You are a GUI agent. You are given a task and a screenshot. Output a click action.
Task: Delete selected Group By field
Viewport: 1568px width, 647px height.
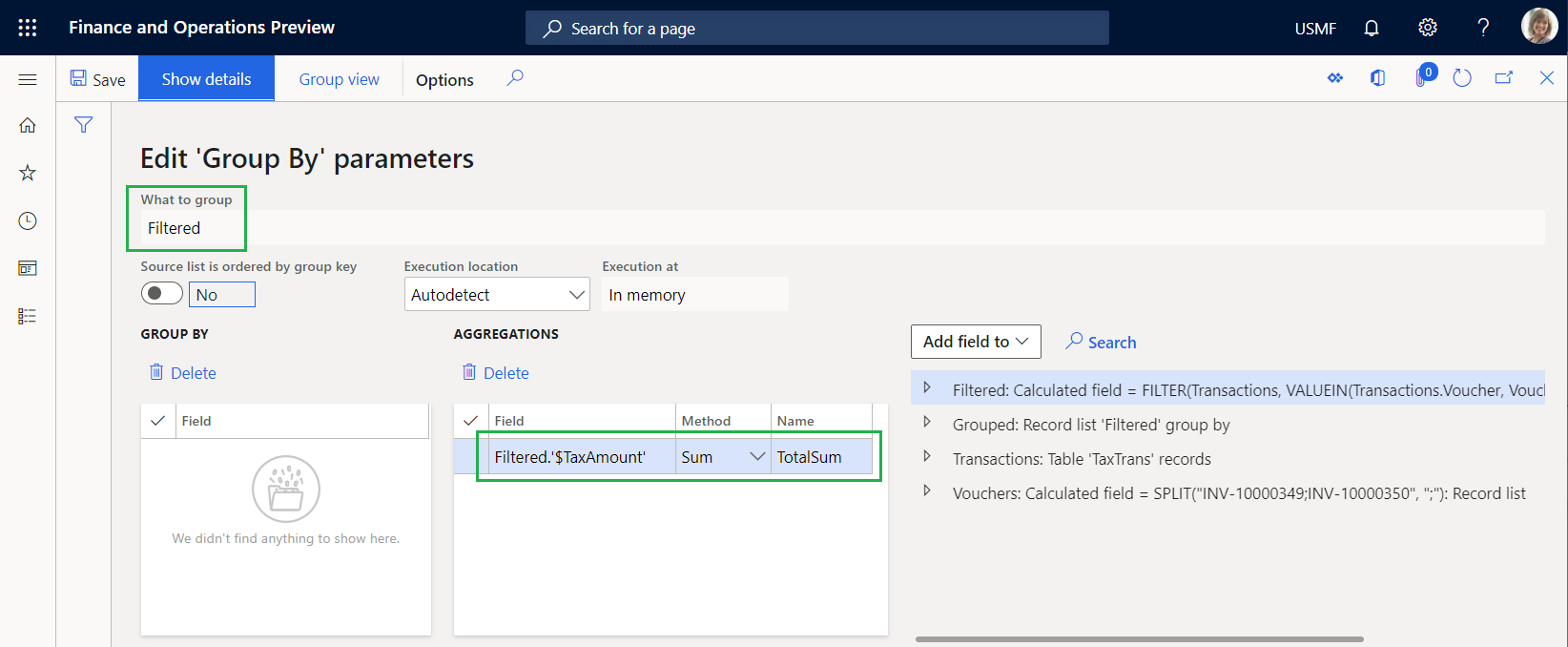pyautogui.click(x=183, y=373)
